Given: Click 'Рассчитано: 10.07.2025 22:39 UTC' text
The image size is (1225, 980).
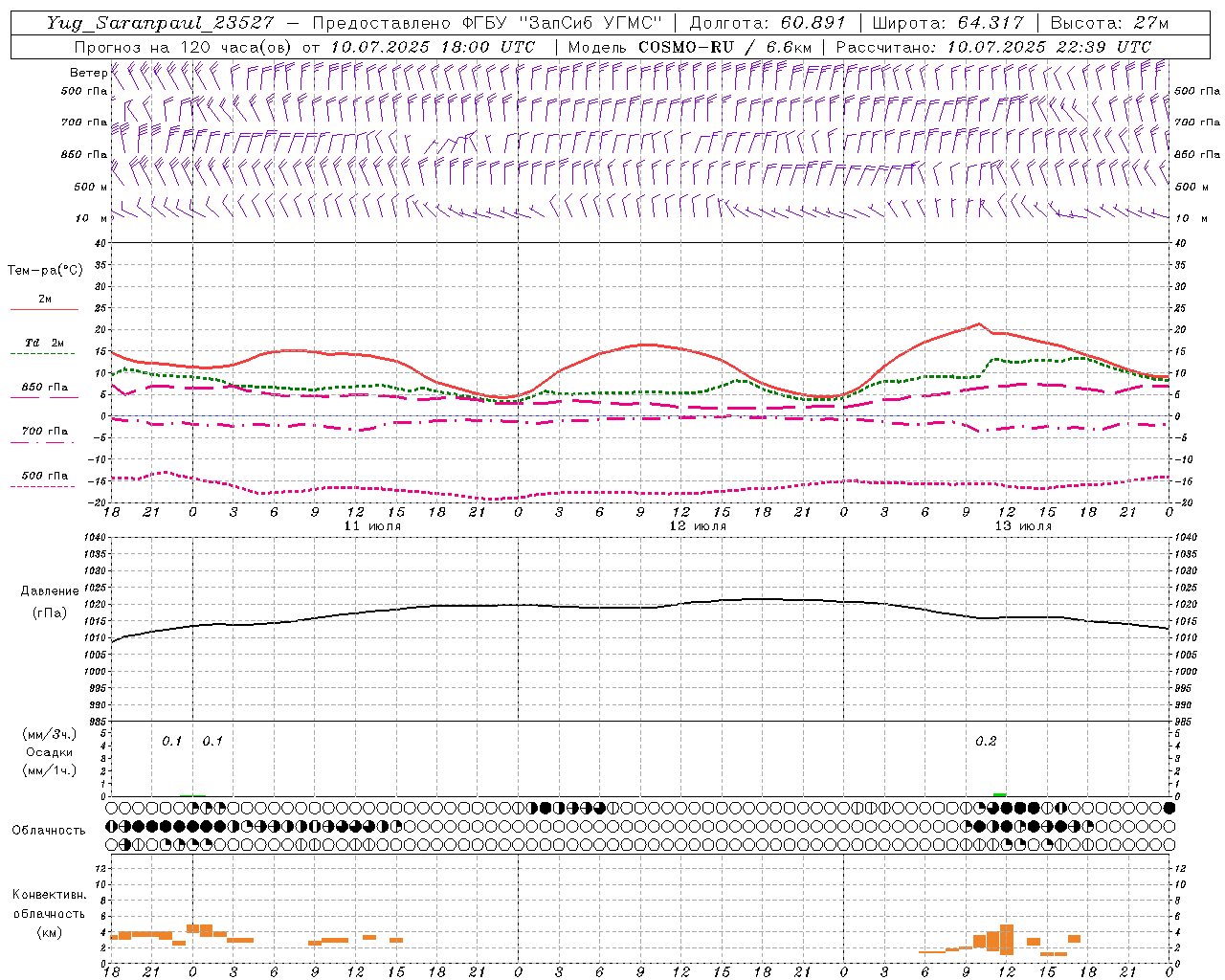Looking at the screenshot, I should (993, 46).
